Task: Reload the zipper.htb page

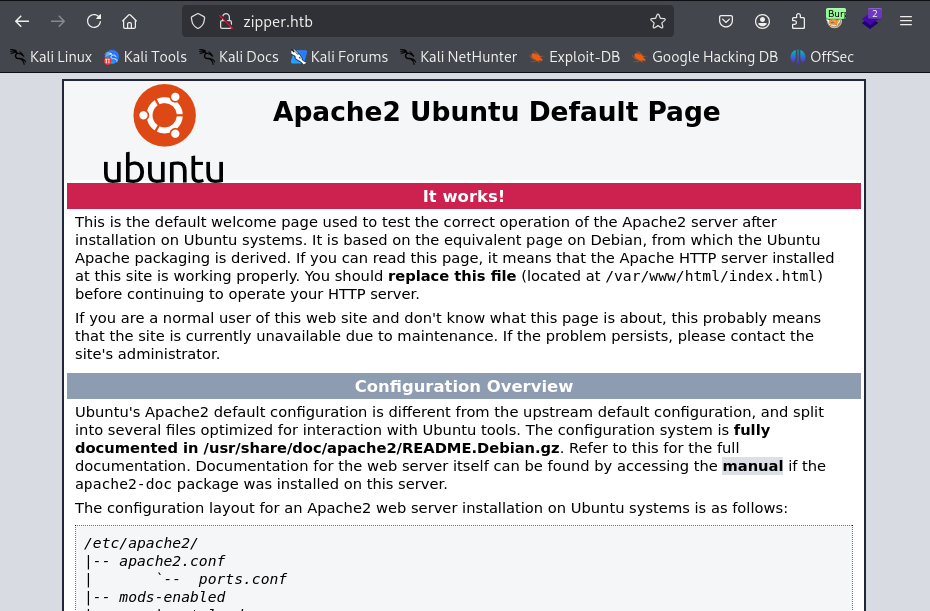Action: [94, 21]
